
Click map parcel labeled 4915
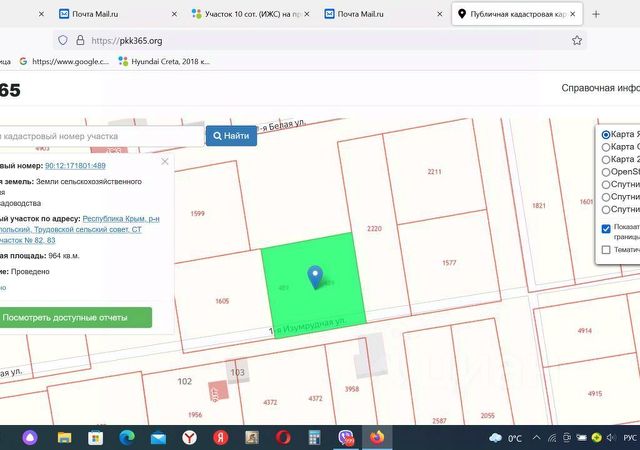tap(595, 394)
